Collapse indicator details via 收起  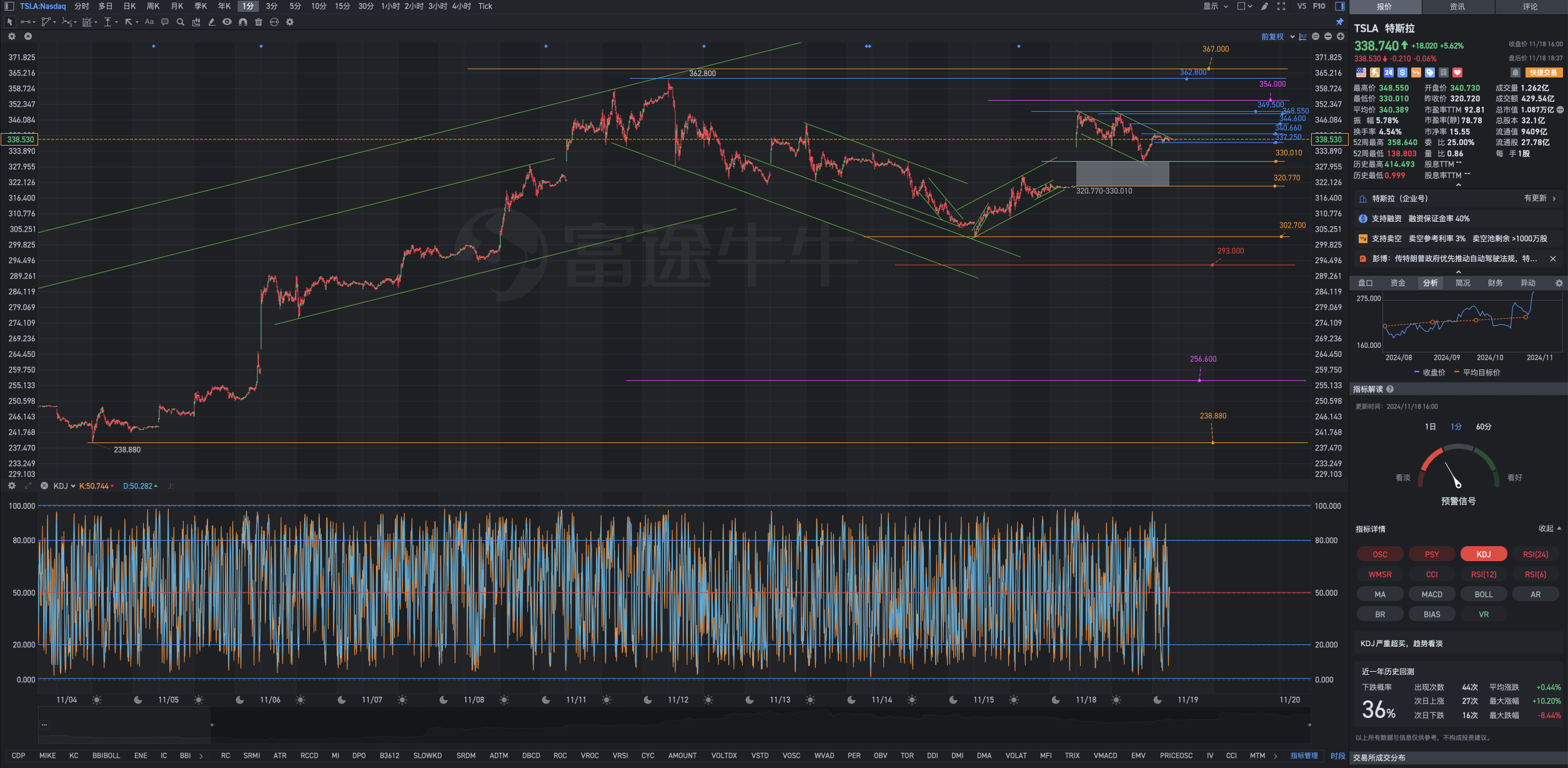(x=1550, y=529)
